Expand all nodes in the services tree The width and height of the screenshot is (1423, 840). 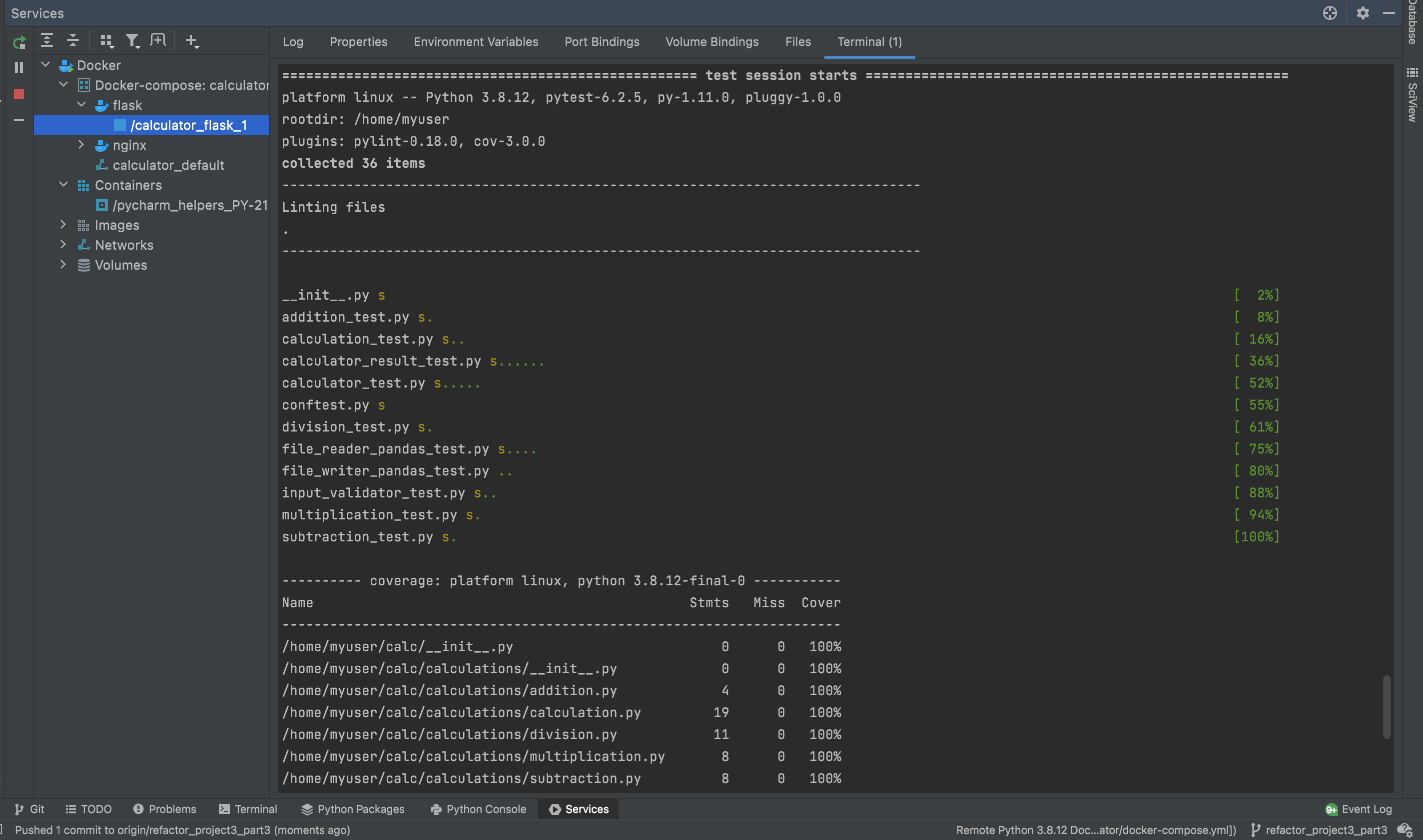click(47, 40)
